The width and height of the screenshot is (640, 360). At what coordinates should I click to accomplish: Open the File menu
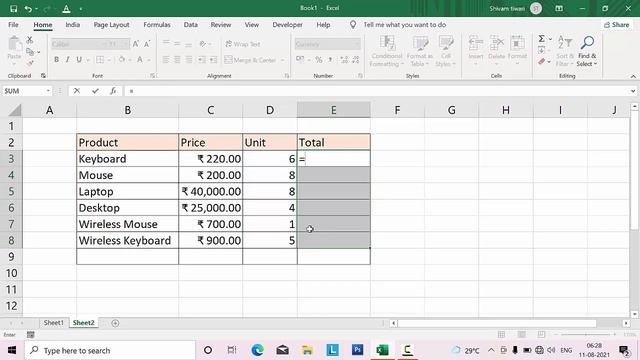click(x=13, y=25)
